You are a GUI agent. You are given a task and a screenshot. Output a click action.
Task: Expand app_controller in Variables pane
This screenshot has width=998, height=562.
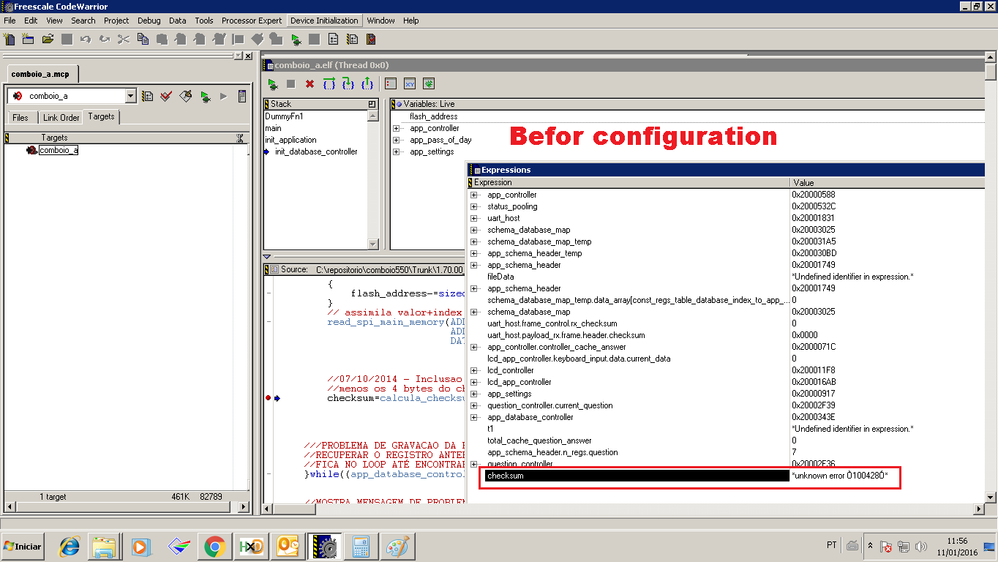(397, 129)
